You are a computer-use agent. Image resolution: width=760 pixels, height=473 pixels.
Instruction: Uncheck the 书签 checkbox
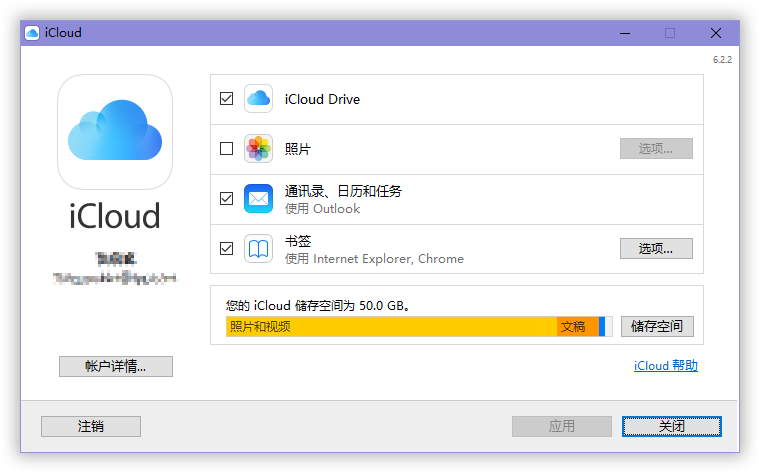point(226,249)
